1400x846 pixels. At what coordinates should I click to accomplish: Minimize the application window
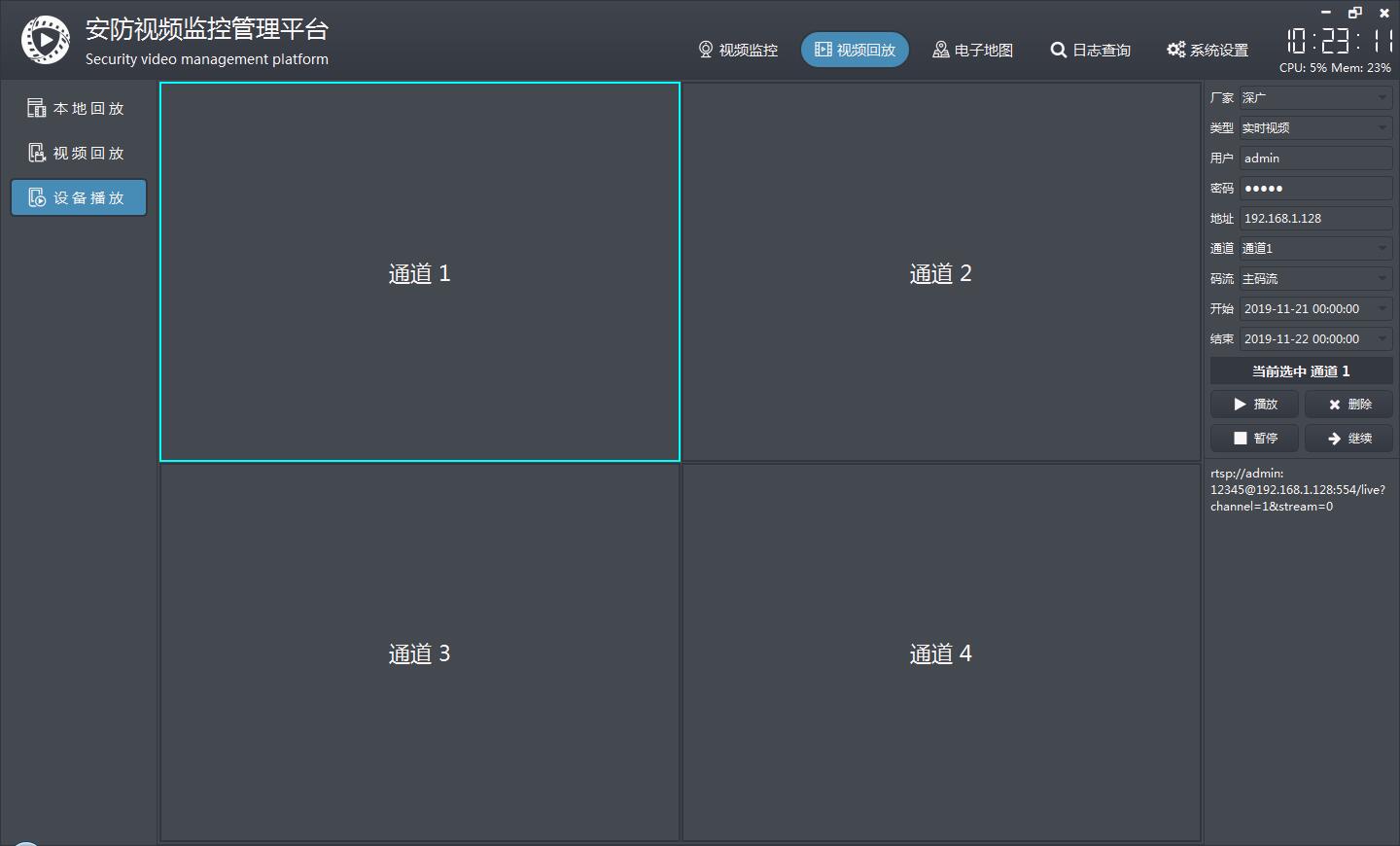[x=1325, y=13]
